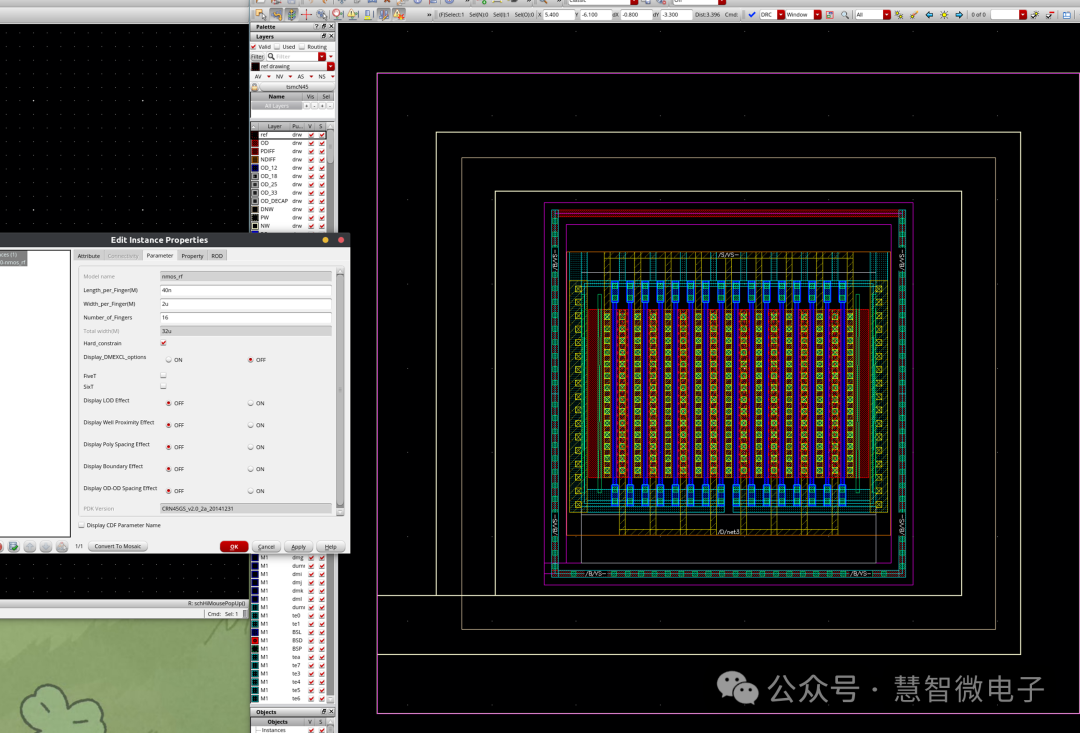The image size is (1080, 733).
Task: Click the undock icon on Layers panel header
Action: click(x=323, y=36)
